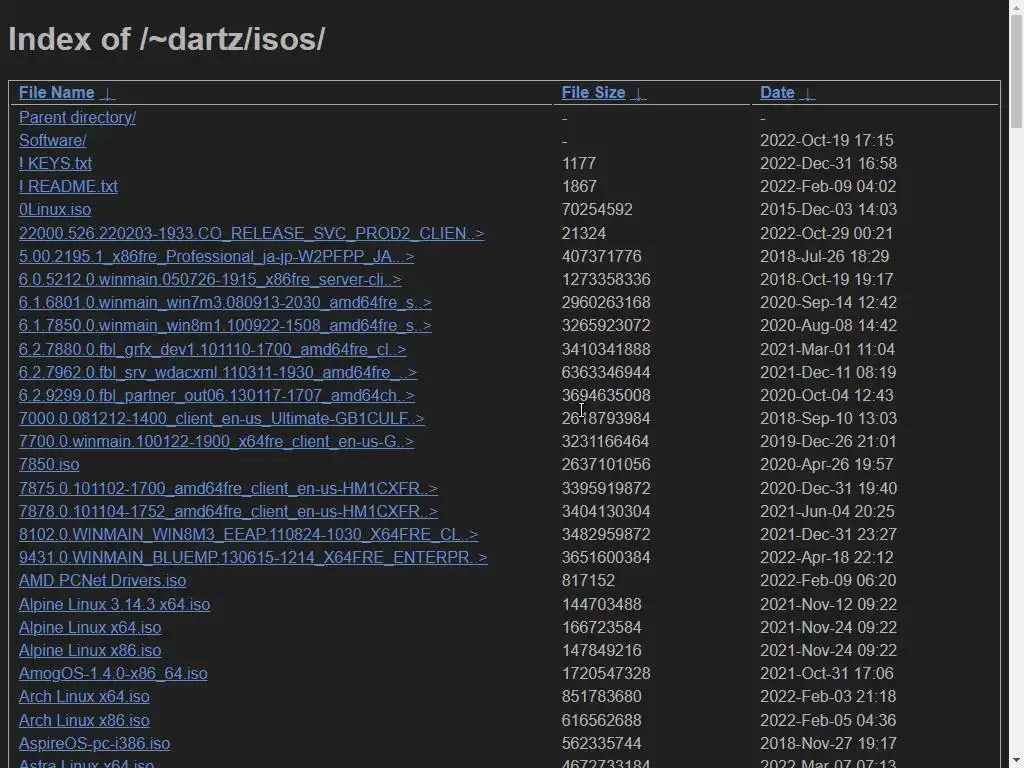Download 9431.0.WINMAIN_BLUEMP file
Image resolution: width=1024 pixels, height=768 pixels.
[253, 557]
